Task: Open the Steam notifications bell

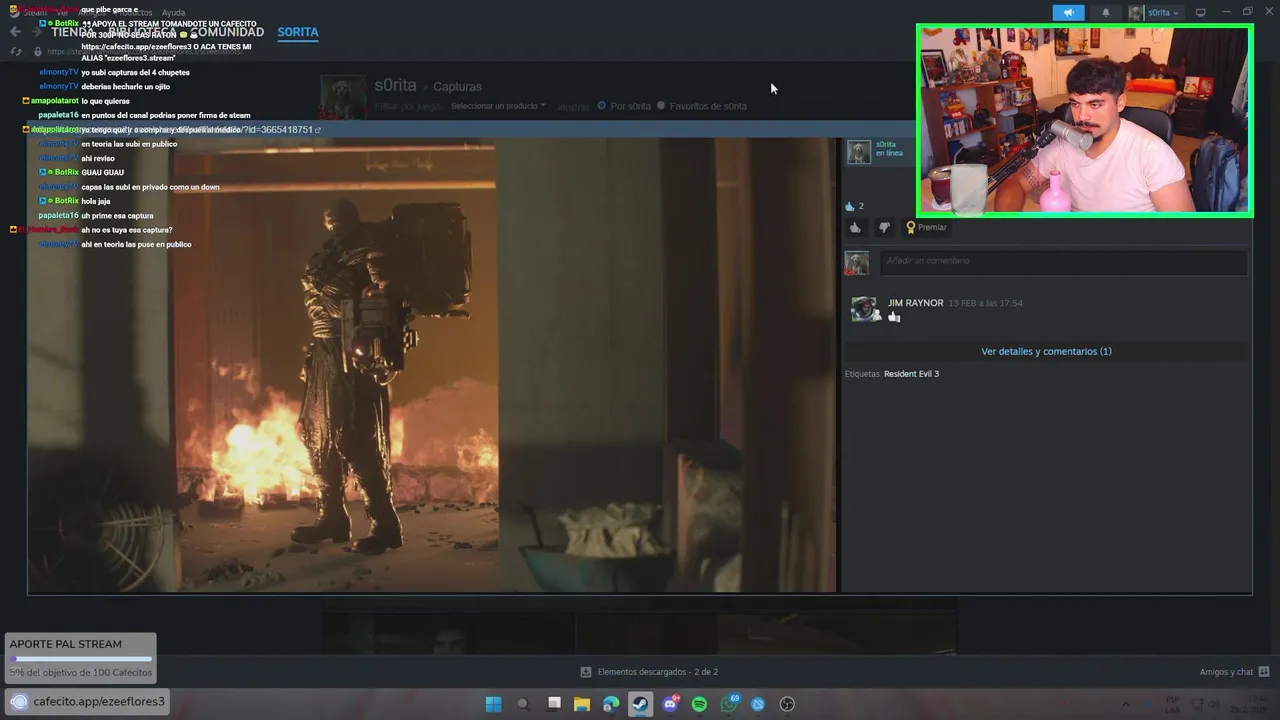Action: (x=1105, y=12)
